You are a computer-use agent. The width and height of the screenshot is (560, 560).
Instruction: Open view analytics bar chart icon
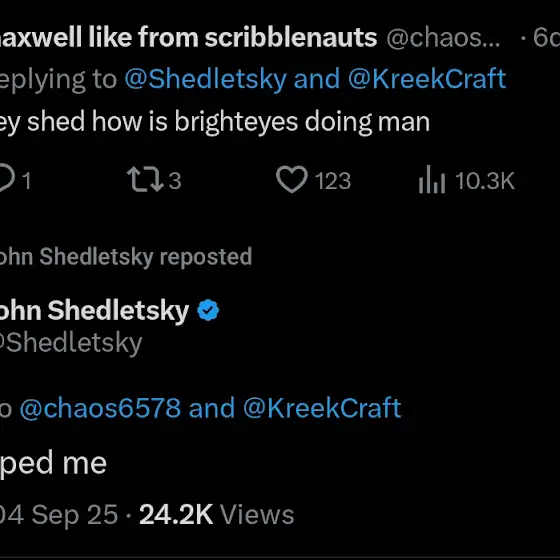coord(432,180)
